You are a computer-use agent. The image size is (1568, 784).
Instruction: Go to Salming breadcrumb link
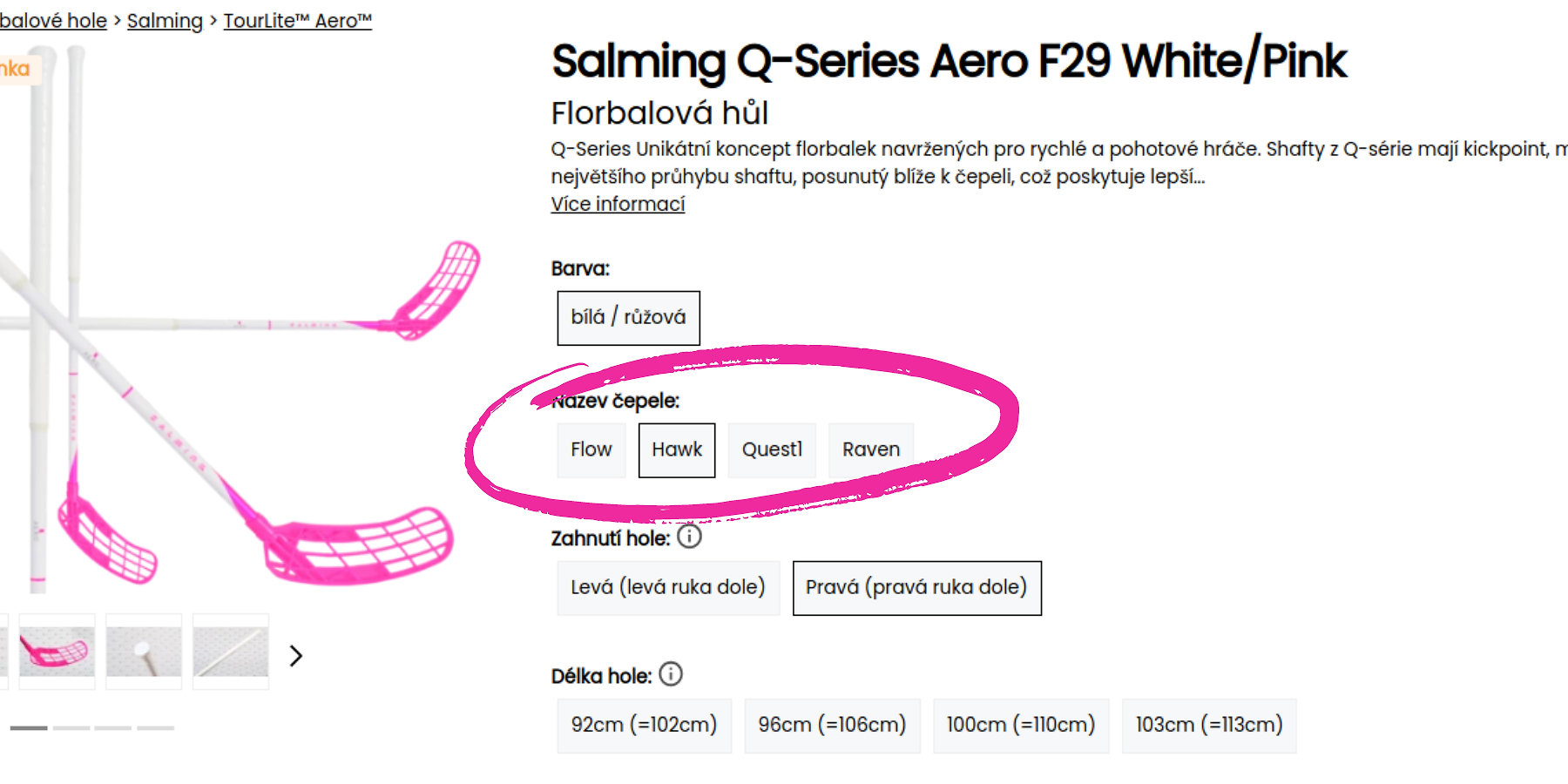point(165,21)
